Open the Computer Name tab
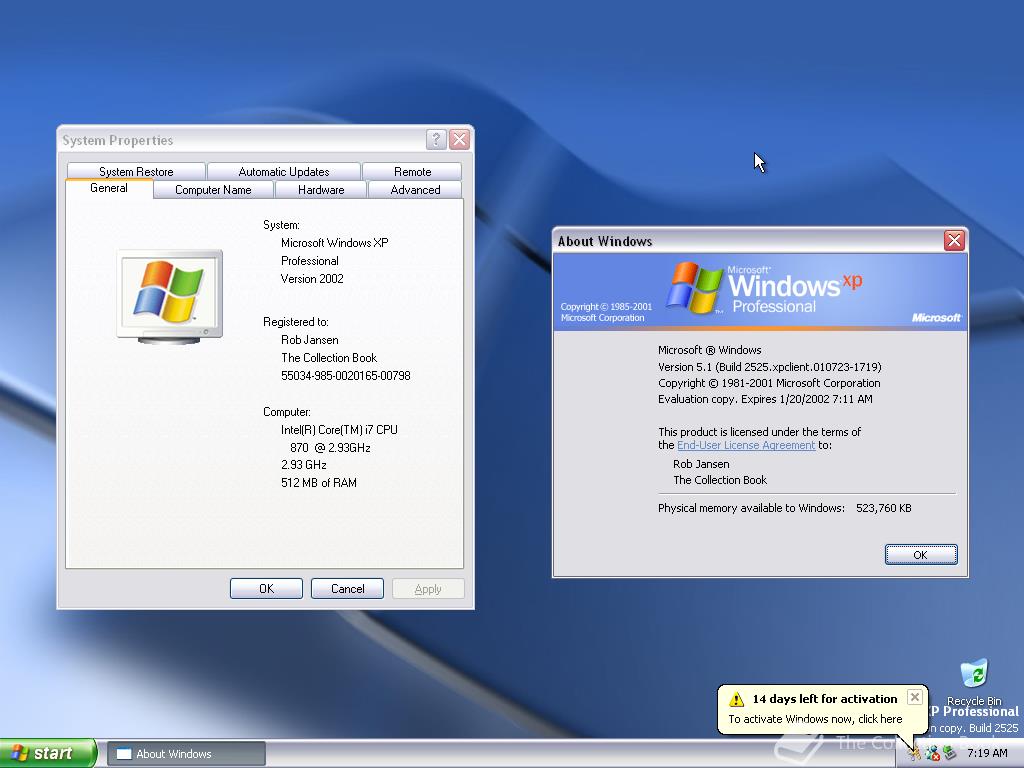Image resolution: width=1024 pixels, height=768 pixels. 213,189
